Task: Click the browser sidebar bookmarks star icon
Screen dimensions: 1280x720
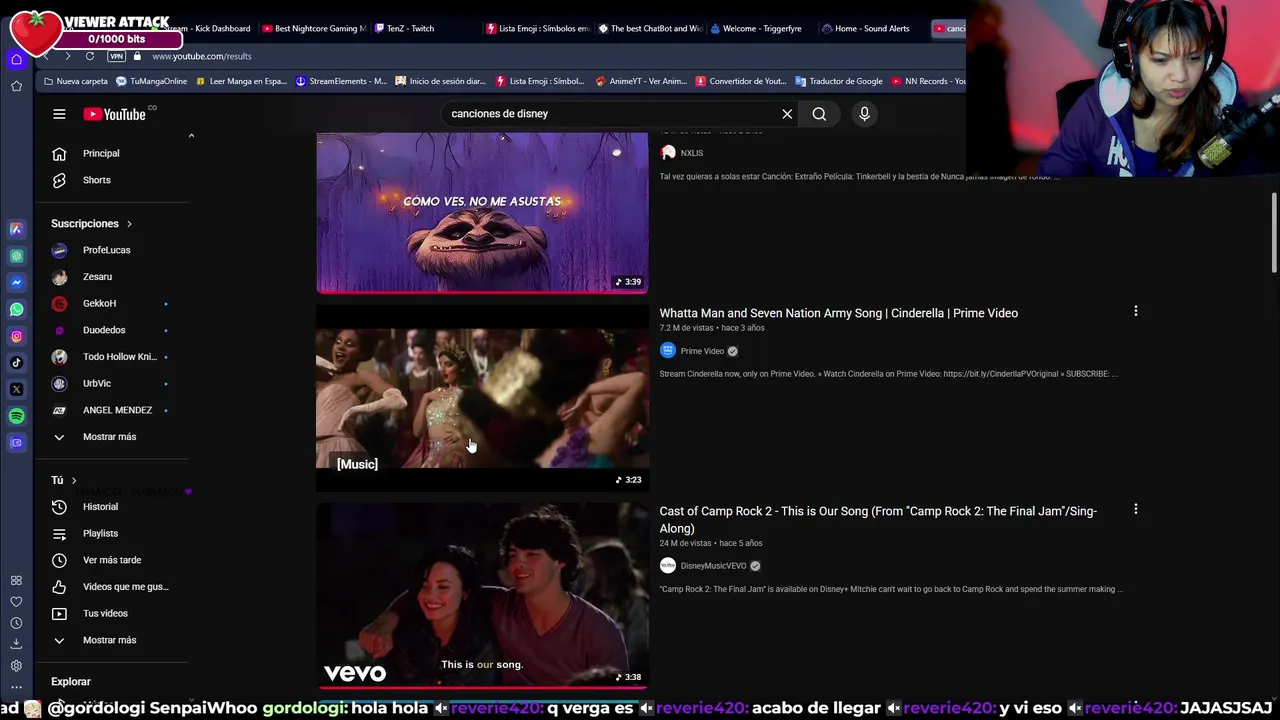Action: [x=16, y=86]
